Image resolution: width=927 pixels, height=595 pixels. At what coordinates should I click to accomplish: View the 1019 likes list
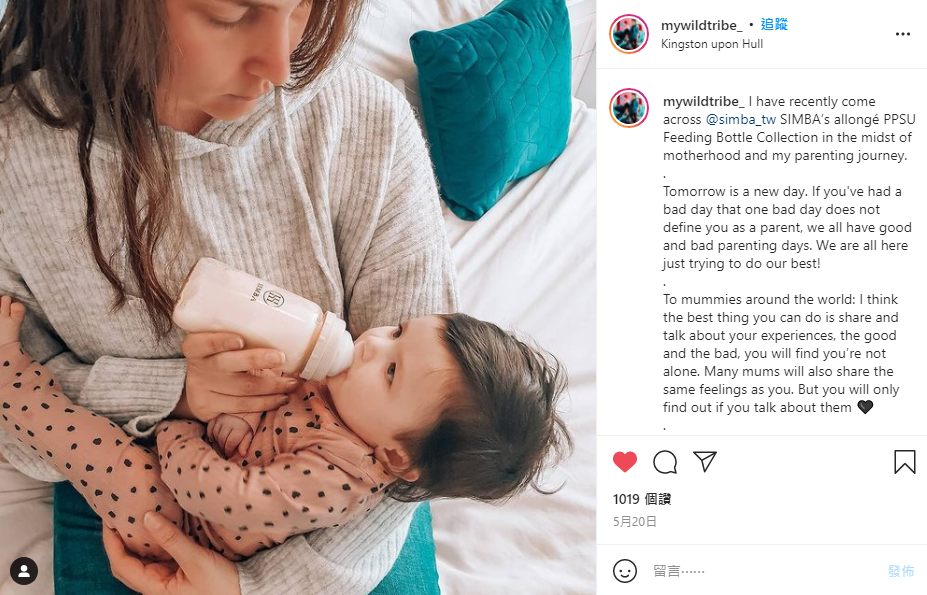[642, 499]
